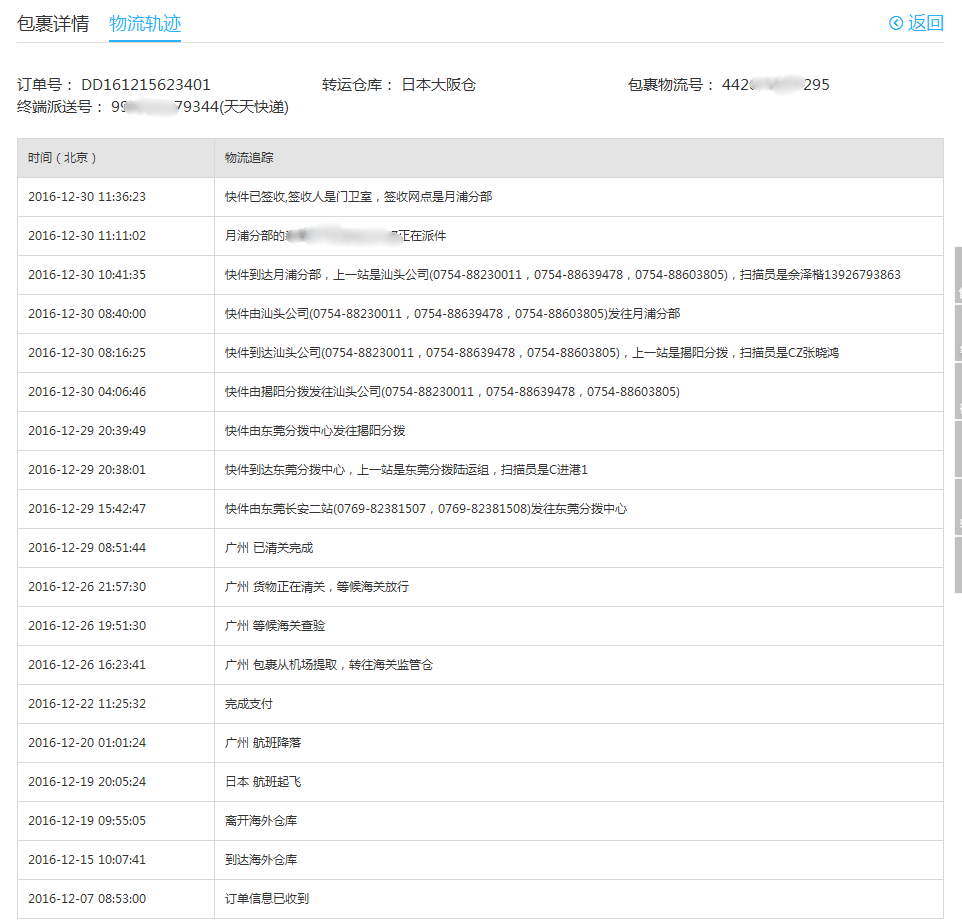The height and width of the screenshot is (920, 962).
Task: Click the 广州 货物正在清关 entry
Action: tap(317, 587)
